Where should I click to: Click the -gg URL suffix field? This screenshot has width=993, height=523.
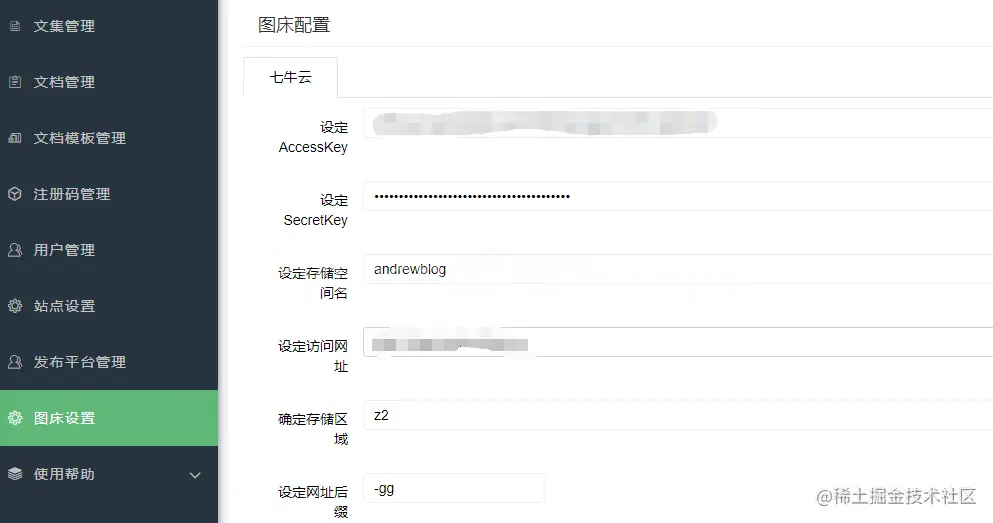[x=454, y=488]
